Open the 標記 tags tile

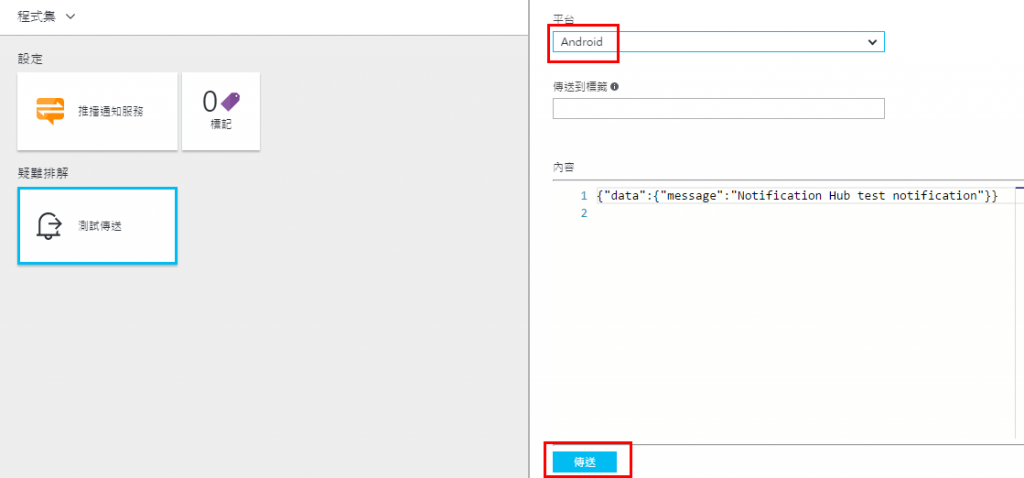coord(221,111)
